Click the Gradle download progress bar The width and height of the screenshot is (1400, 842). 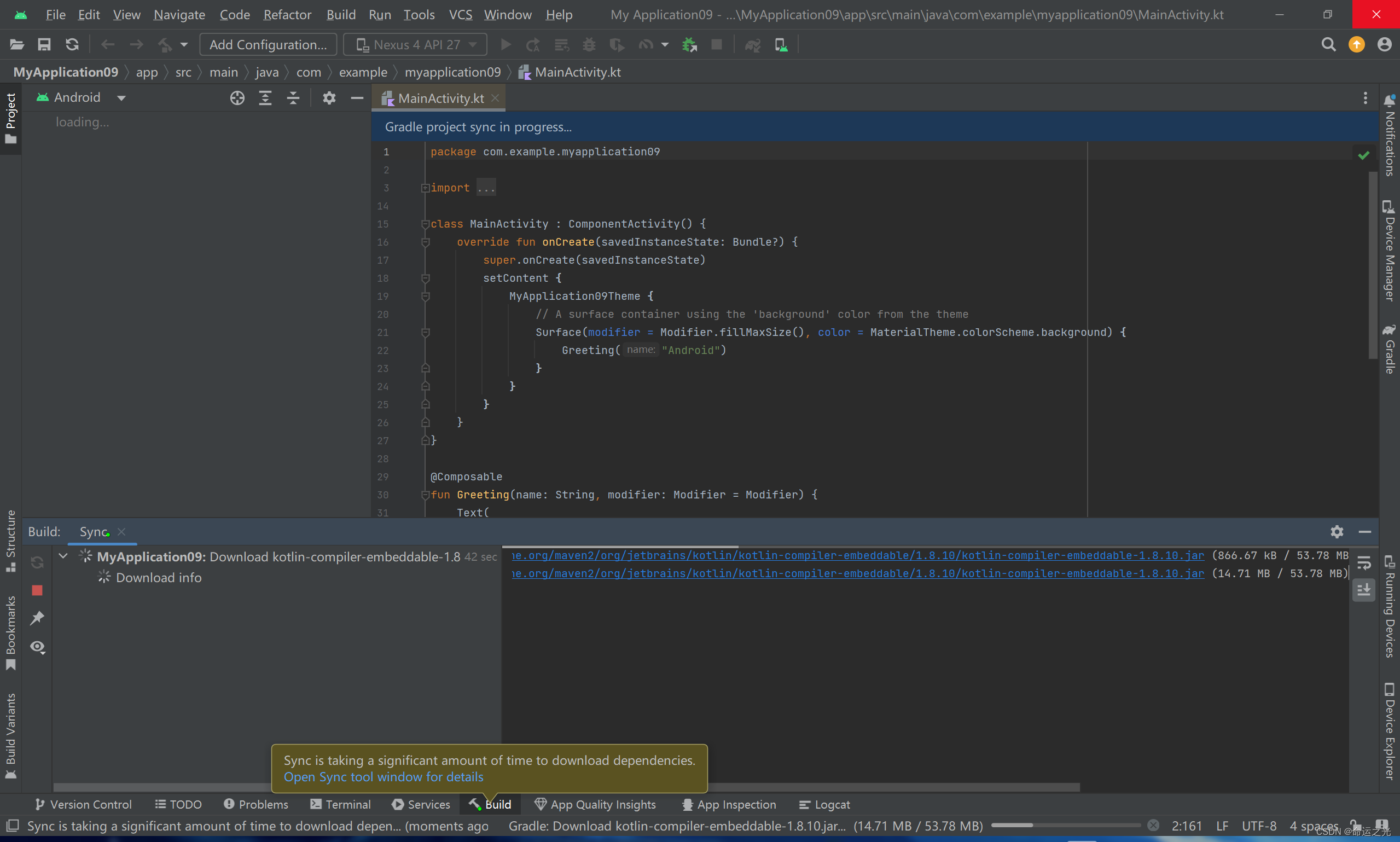(1065, 825)
